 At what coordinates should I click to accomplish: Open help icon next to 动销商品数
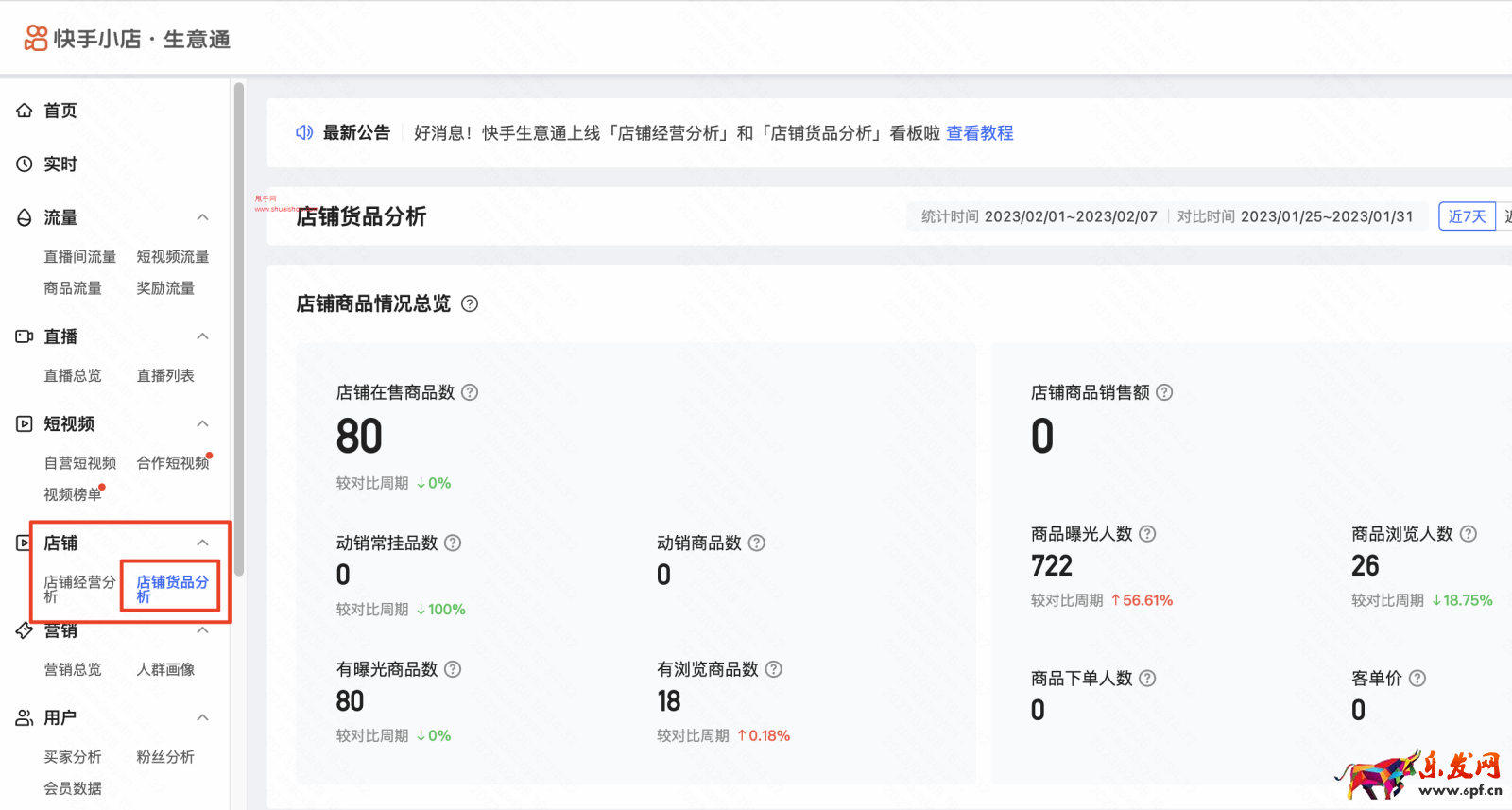(x=757, y=543)
